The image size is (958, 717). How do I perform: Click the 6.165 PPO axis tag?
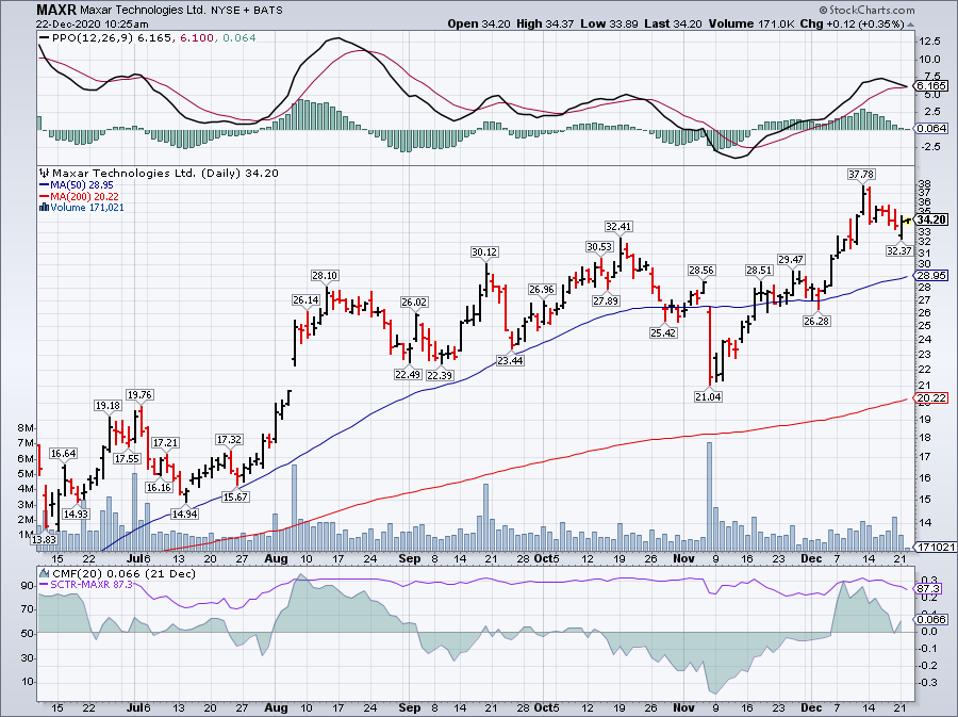coord(931,86)
